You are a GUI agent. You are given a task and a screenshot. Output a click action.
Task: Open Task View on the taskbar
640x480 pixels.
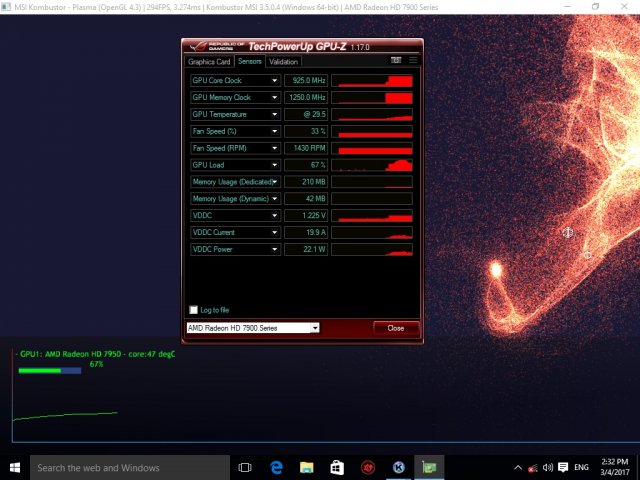(x=245, y=467)
